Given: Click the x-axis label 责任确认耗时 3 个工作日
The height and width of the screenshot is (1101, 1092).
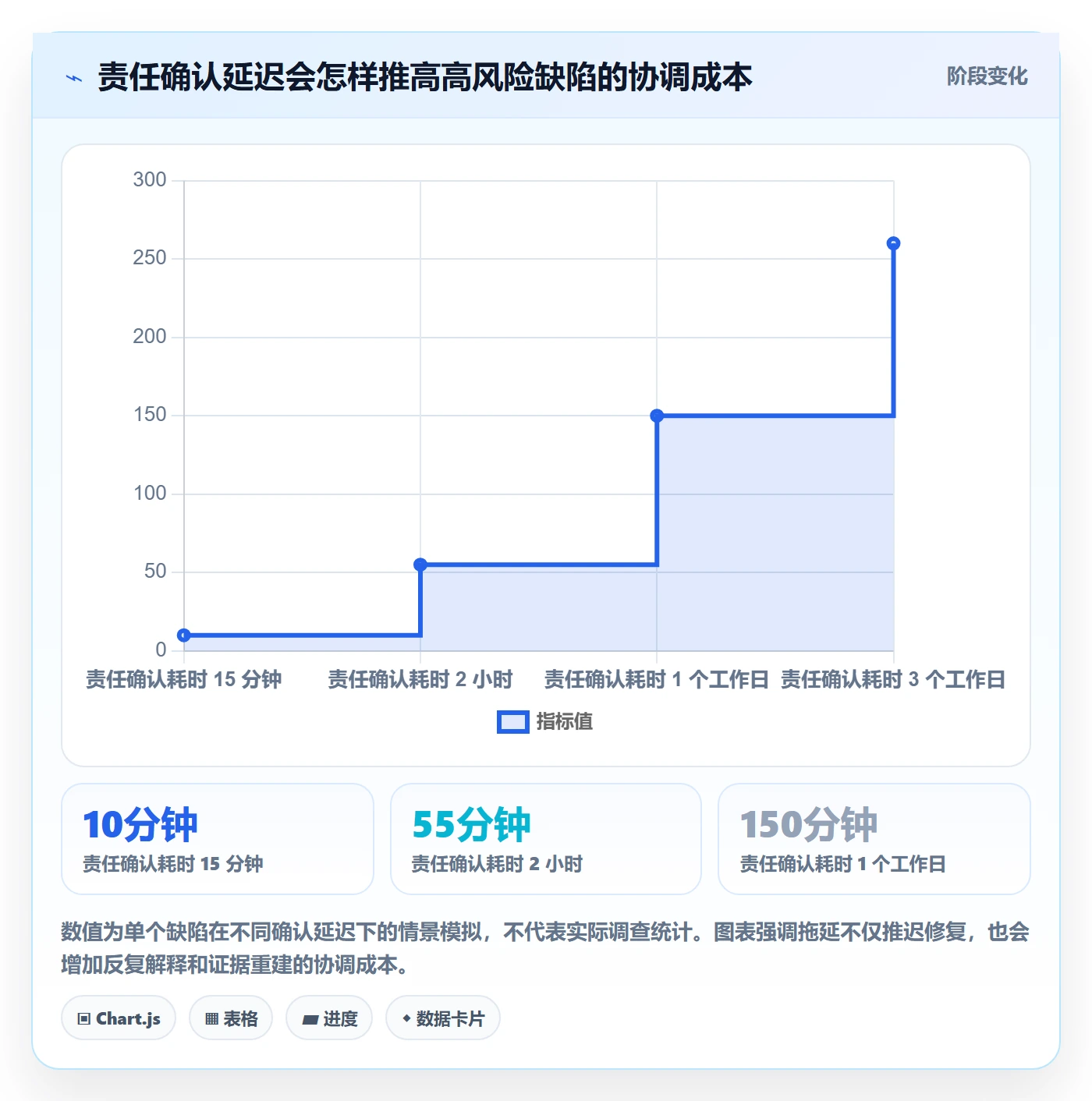Looking at the screenshot, I should click(x=893, y=680).
